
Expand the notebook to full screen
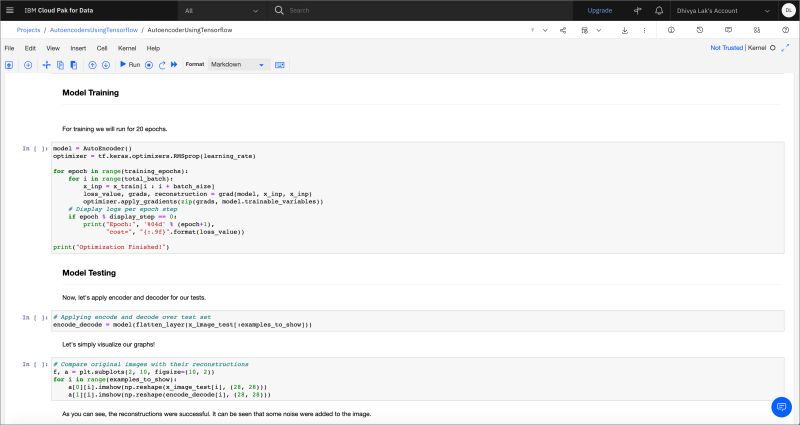point(785,48)
